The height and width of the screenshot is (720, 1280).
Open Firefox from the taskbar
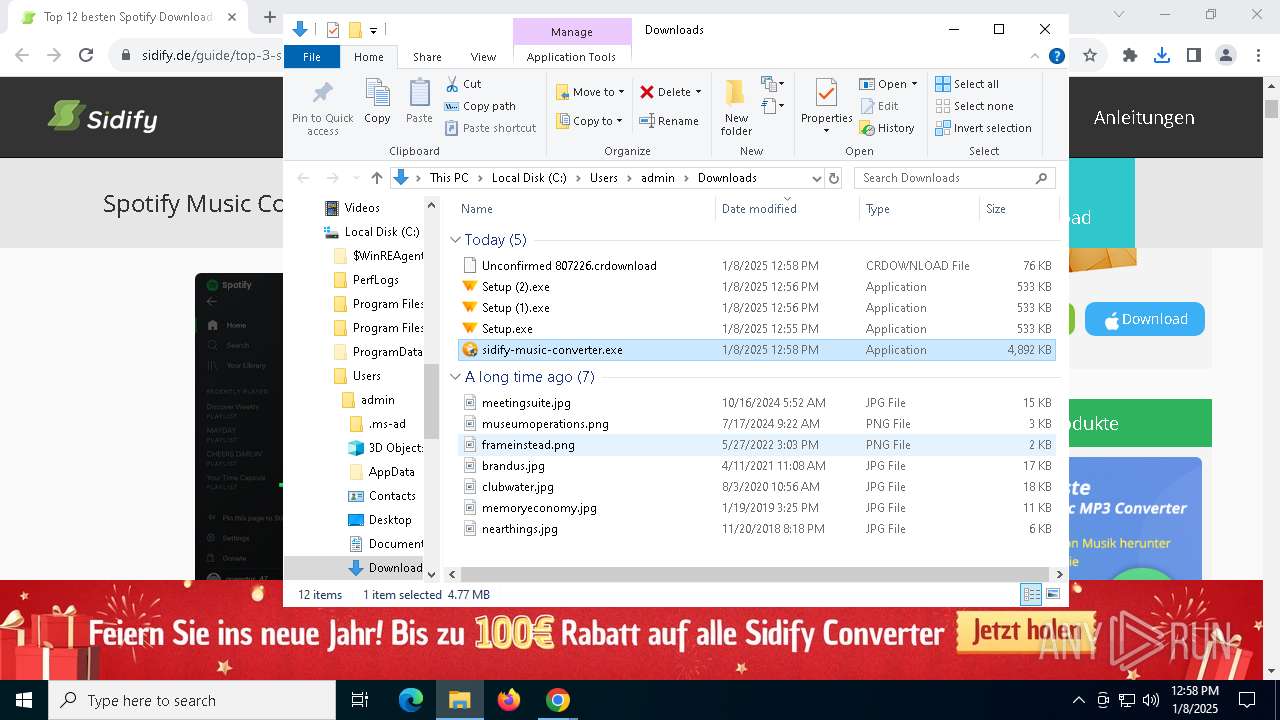click(x=509, y=700)
